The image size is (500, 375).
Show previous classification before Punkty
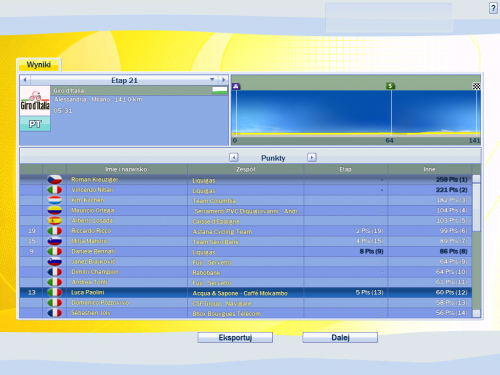(x=234, y=157)
